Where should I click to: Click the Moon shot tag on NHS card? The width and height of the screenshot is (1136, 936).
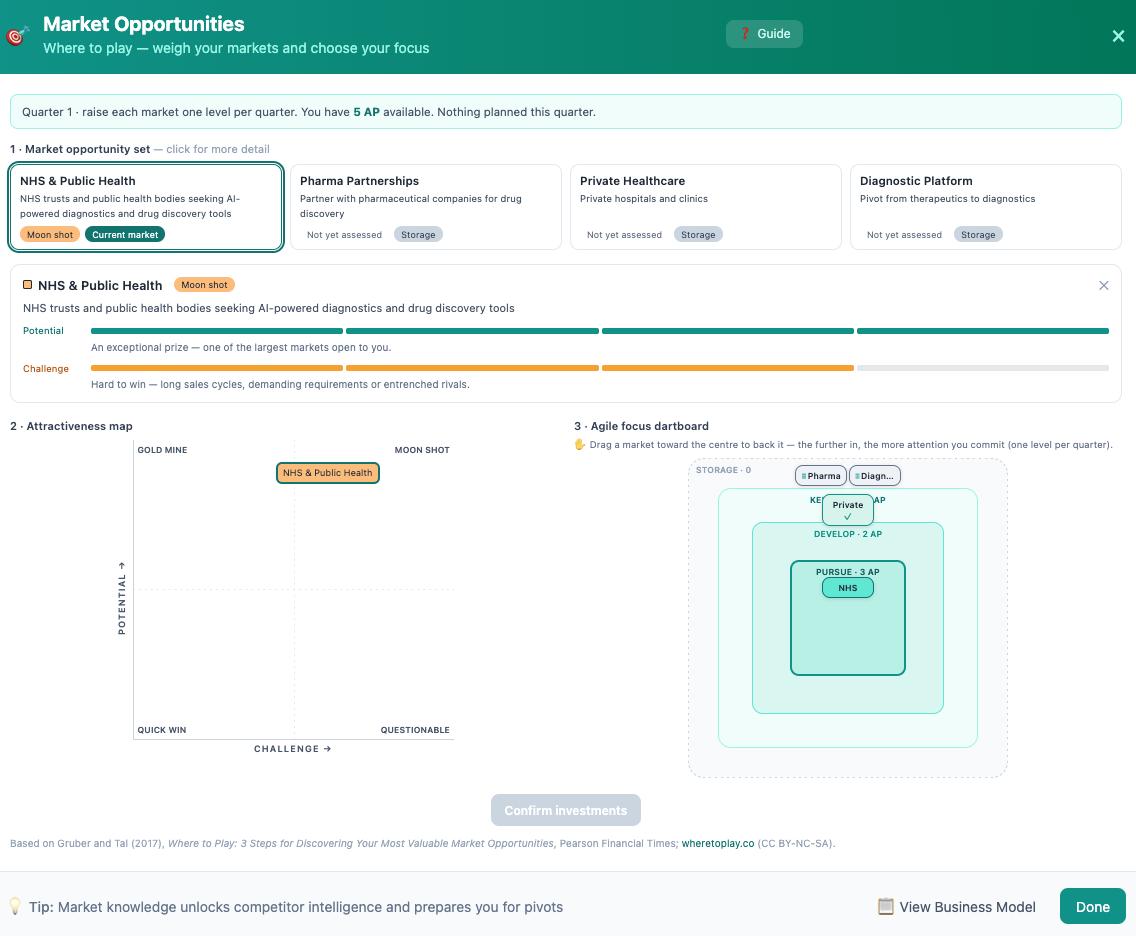(50, 235)
